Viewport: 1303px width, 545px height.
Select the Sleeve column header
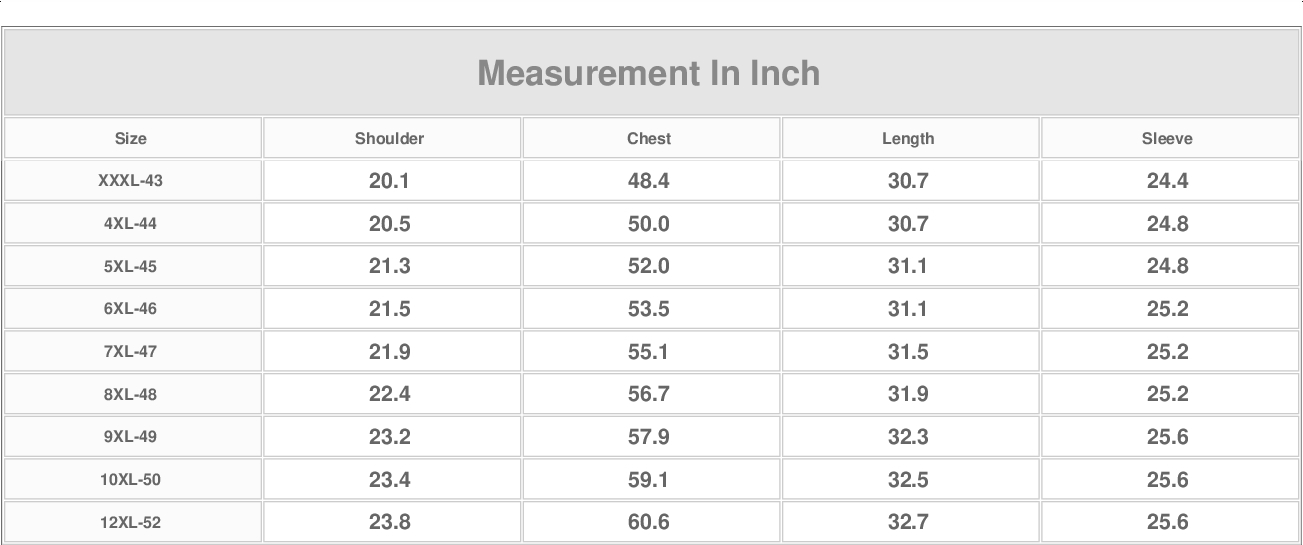tap(1167, 139)
